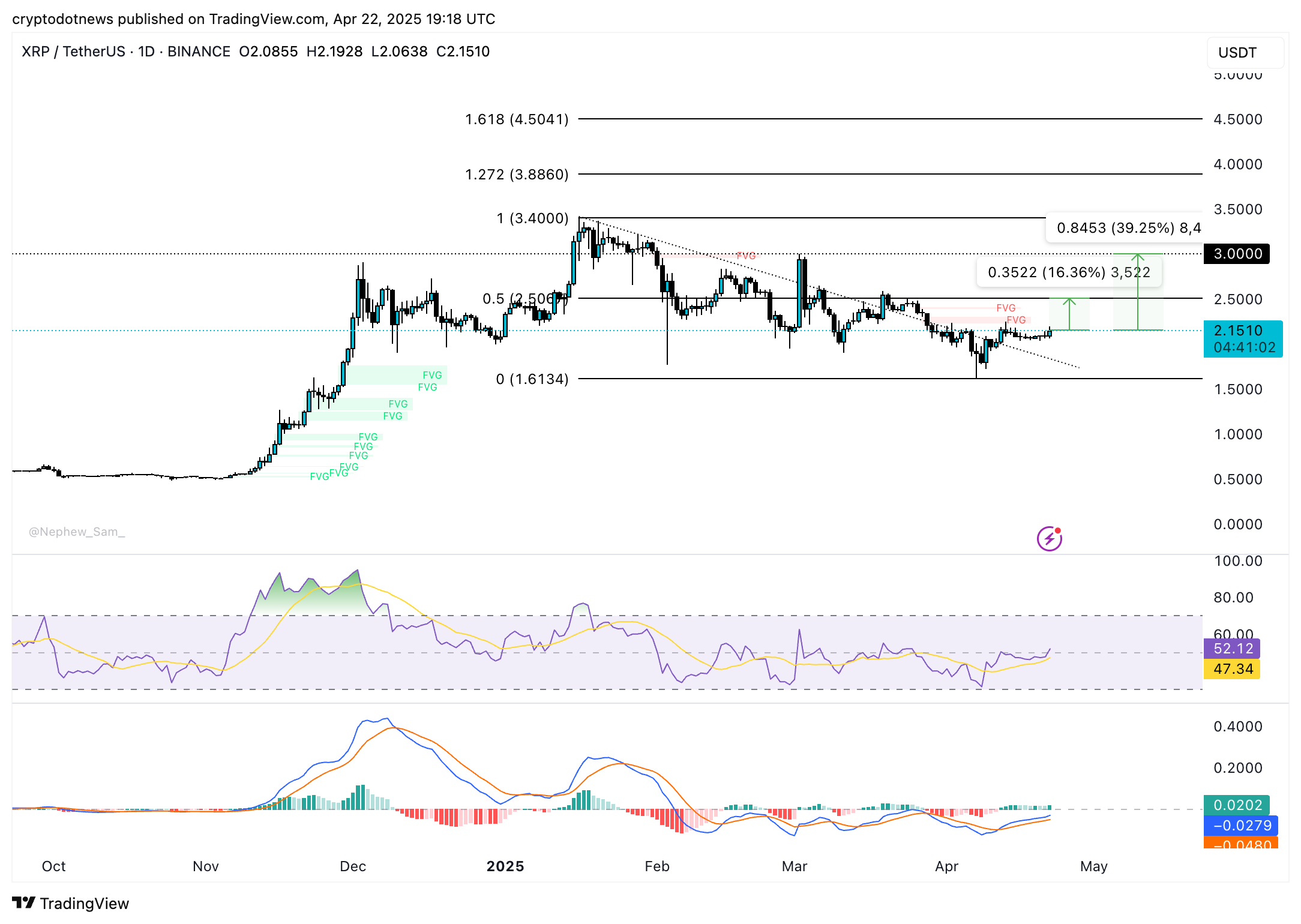Click the purple flash snapshot icon on chart
Screen dimensions: 1301x924
click(1050, 538)
